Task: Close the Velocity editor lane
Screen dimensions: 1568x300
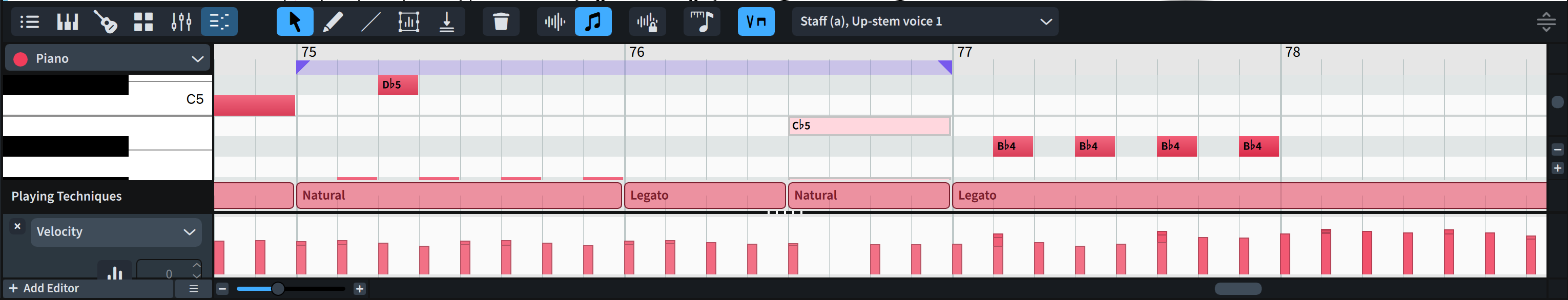Action: click(x=17, y=226)
